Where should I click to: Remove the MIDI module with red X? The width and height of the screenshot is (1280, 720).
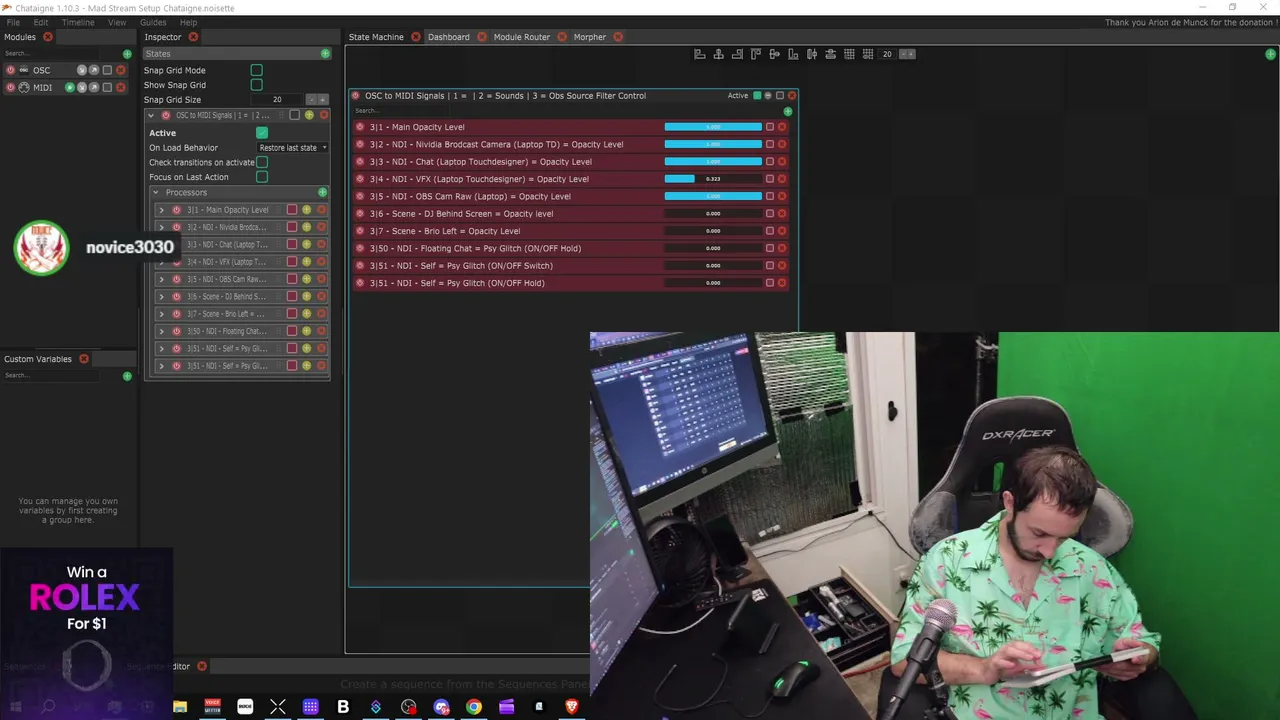121,87
